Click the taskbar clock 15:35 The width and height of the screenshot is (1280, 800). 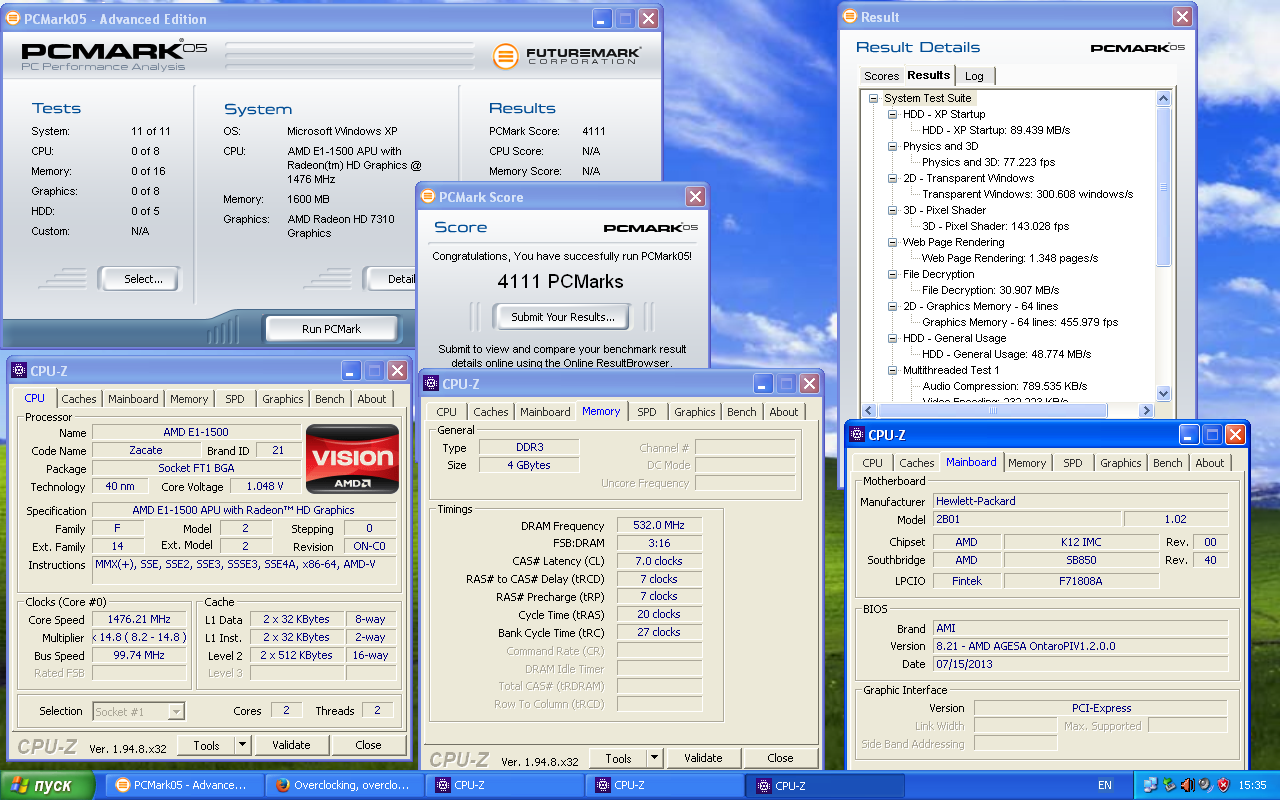pyautogui.click(x=1252, y=785)
